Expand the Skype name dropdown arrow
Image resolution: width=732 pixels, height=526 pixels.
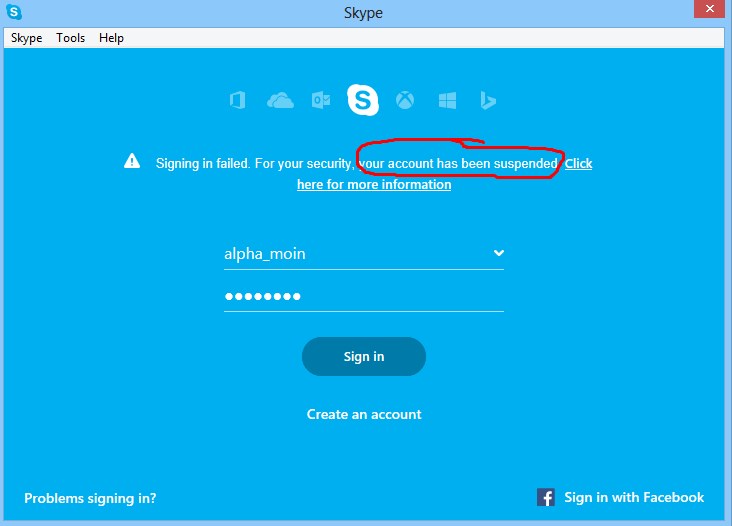pyautogui.click(x=499, y=253)
